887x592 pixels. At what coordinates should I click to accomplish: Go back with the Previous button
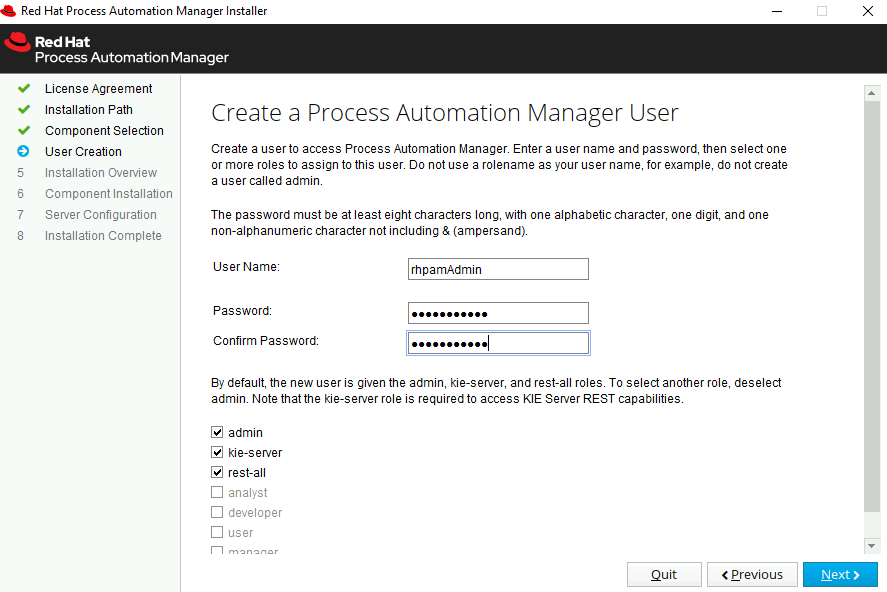[752, 574]
